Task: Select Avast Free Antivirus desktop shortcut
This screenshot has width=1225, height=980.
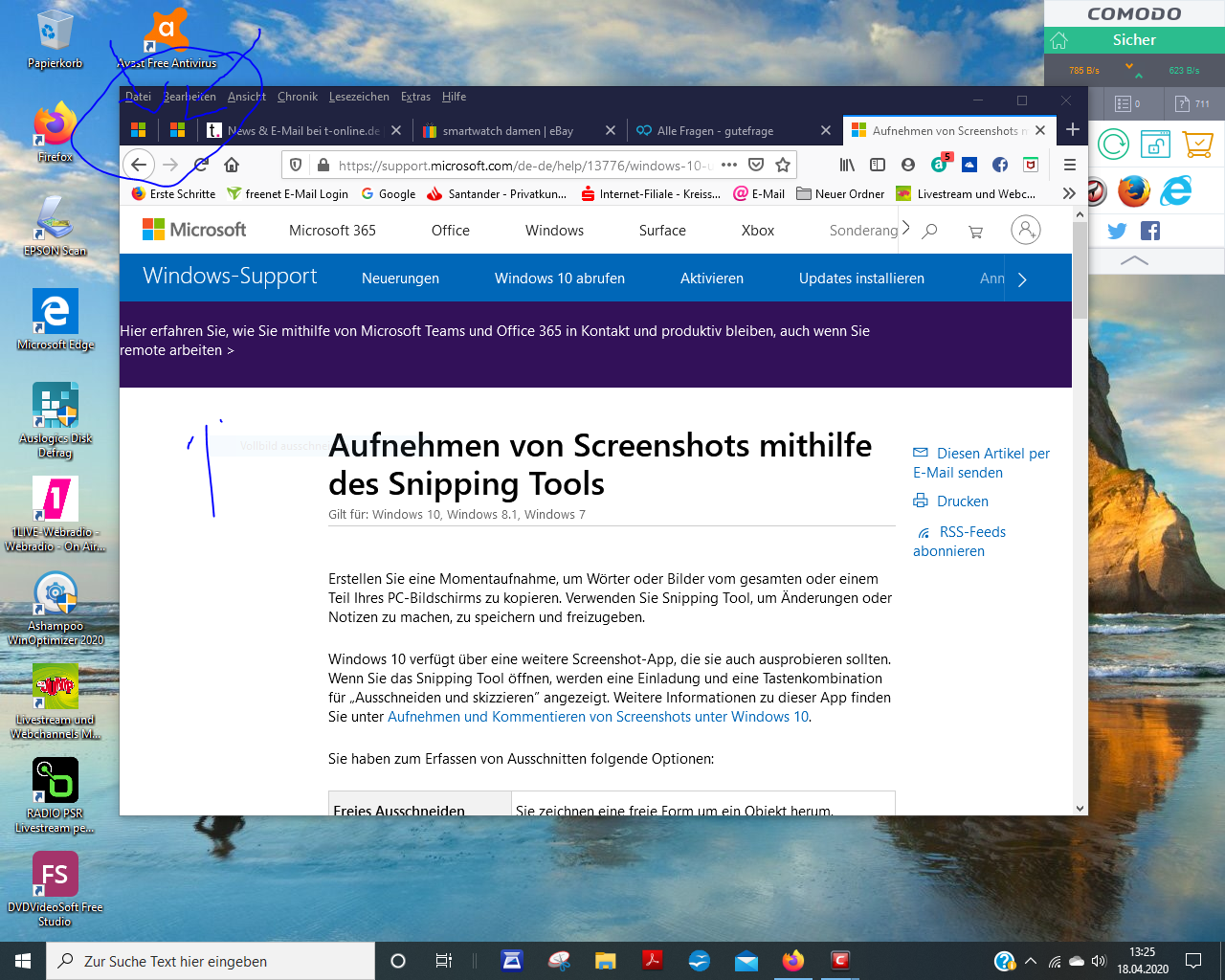Action: (167, 40)
